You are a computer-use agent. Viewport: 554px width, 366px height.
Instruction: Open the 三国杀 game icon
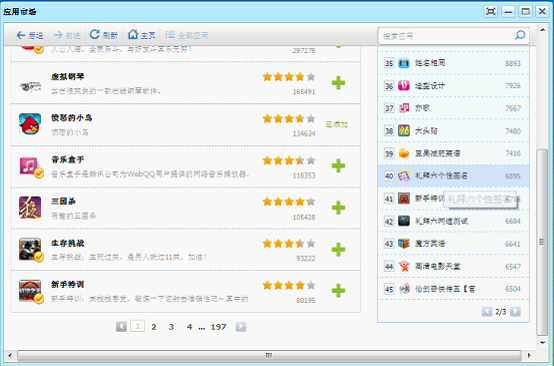pos(30,208)
